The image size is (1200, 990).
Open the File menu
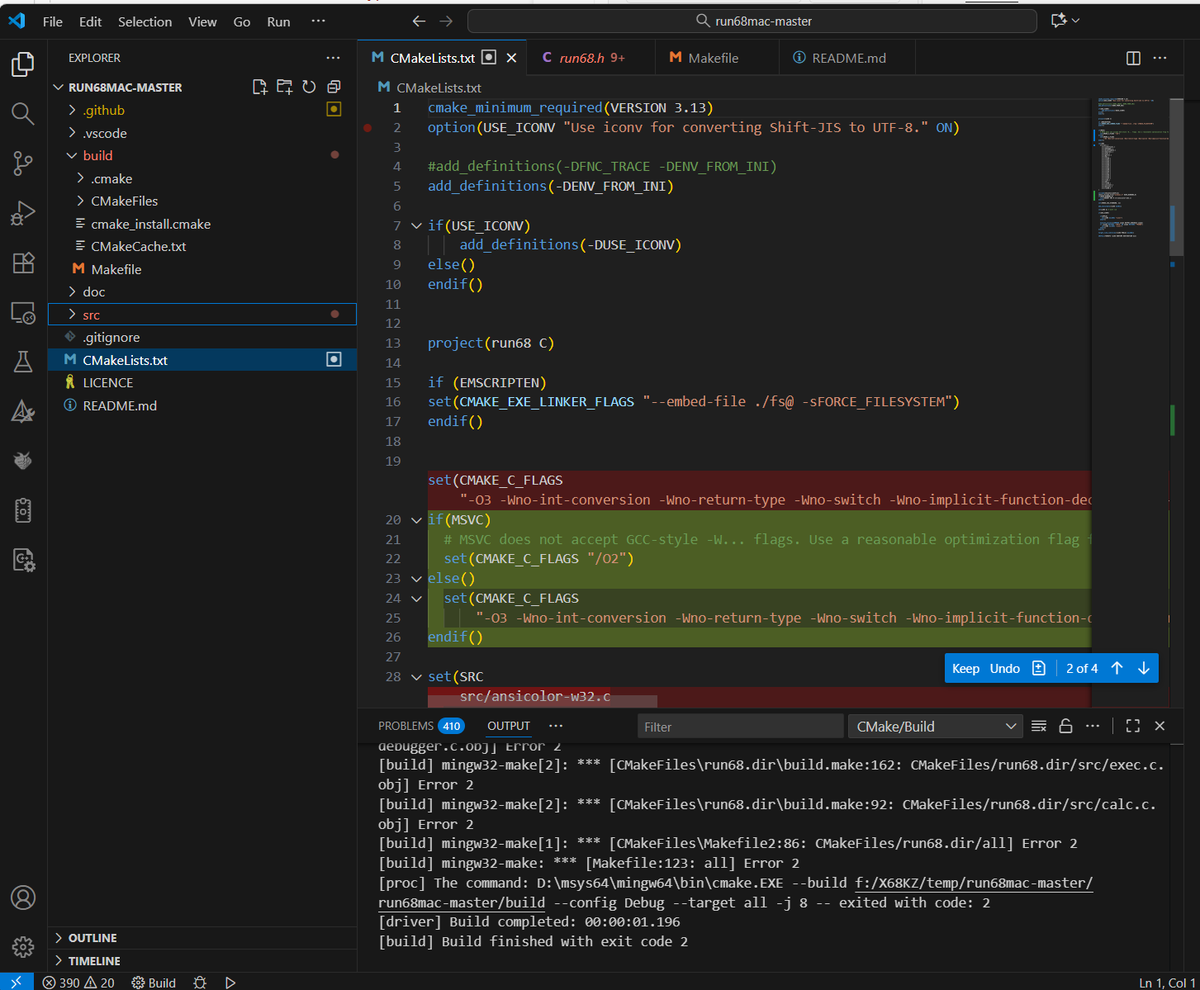tap(53, 21)
